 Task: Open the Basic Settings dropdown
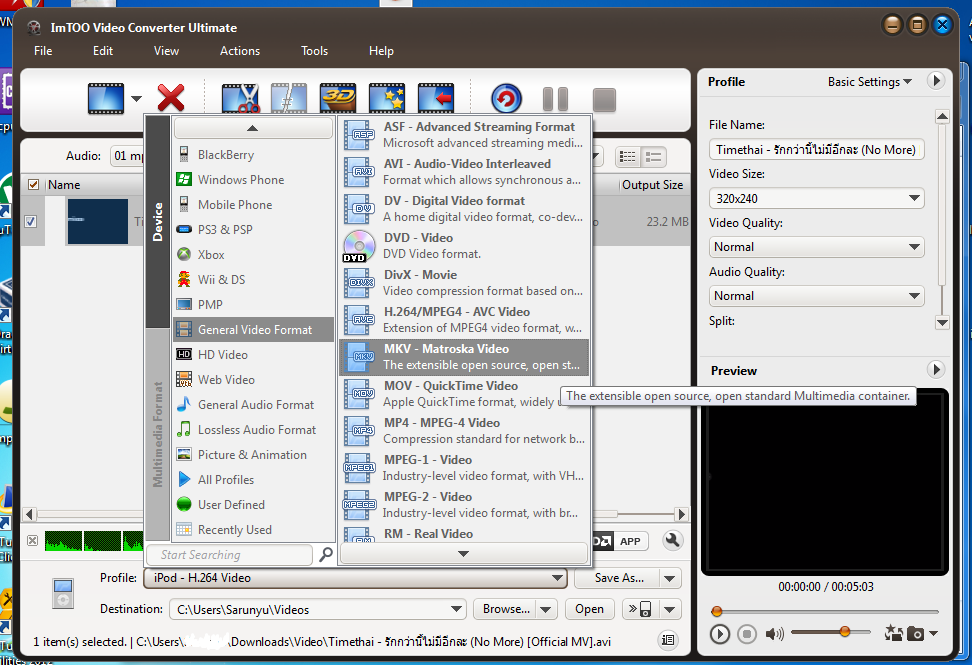point(870,82)
